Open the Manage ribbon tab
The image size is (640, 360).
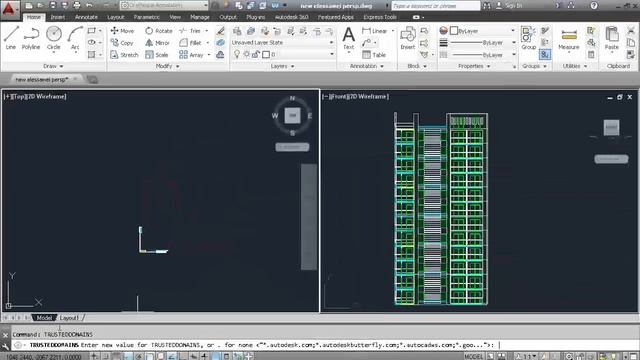(x=200, y=17)
